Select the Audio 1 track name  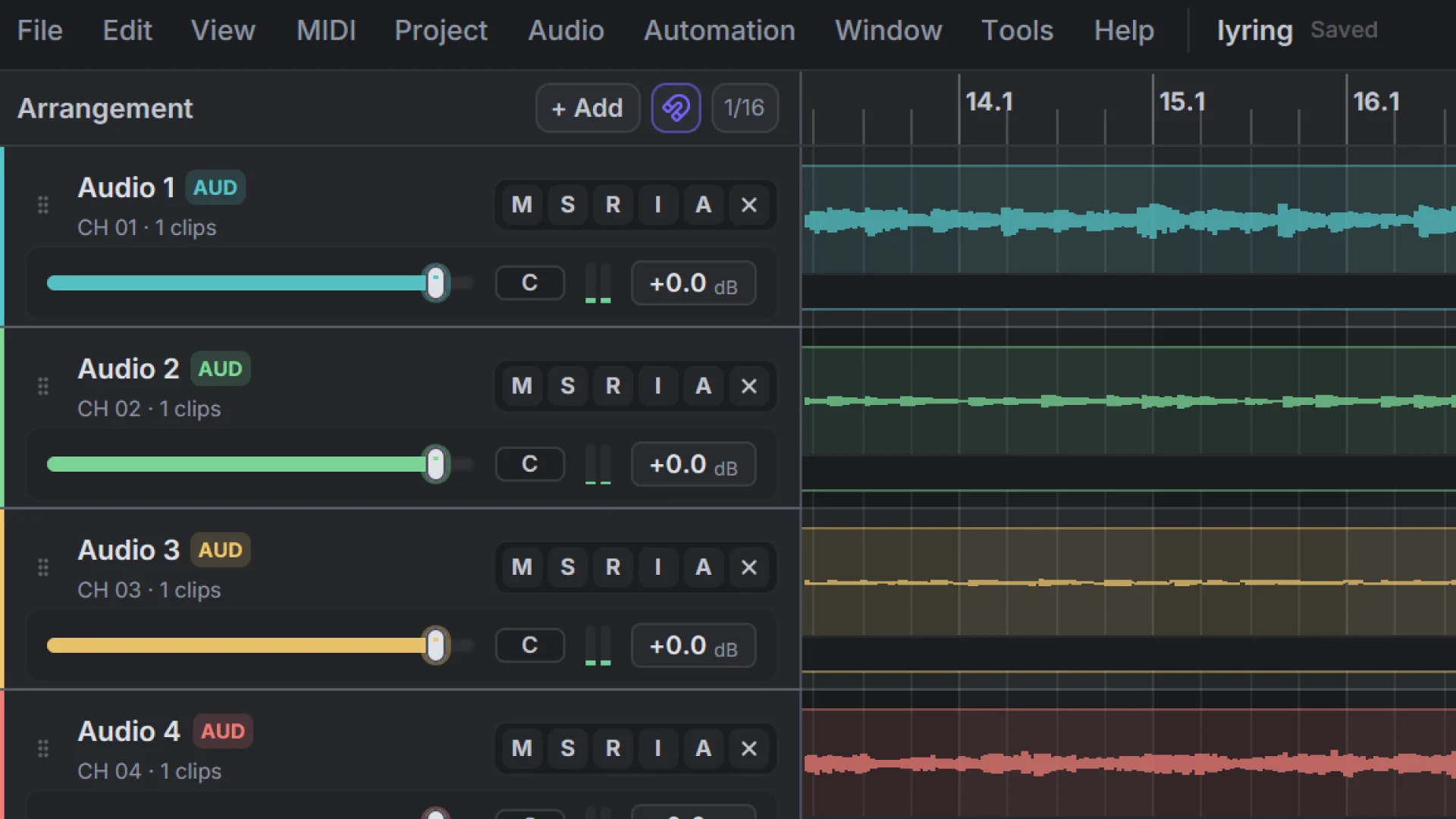[127, 187]
